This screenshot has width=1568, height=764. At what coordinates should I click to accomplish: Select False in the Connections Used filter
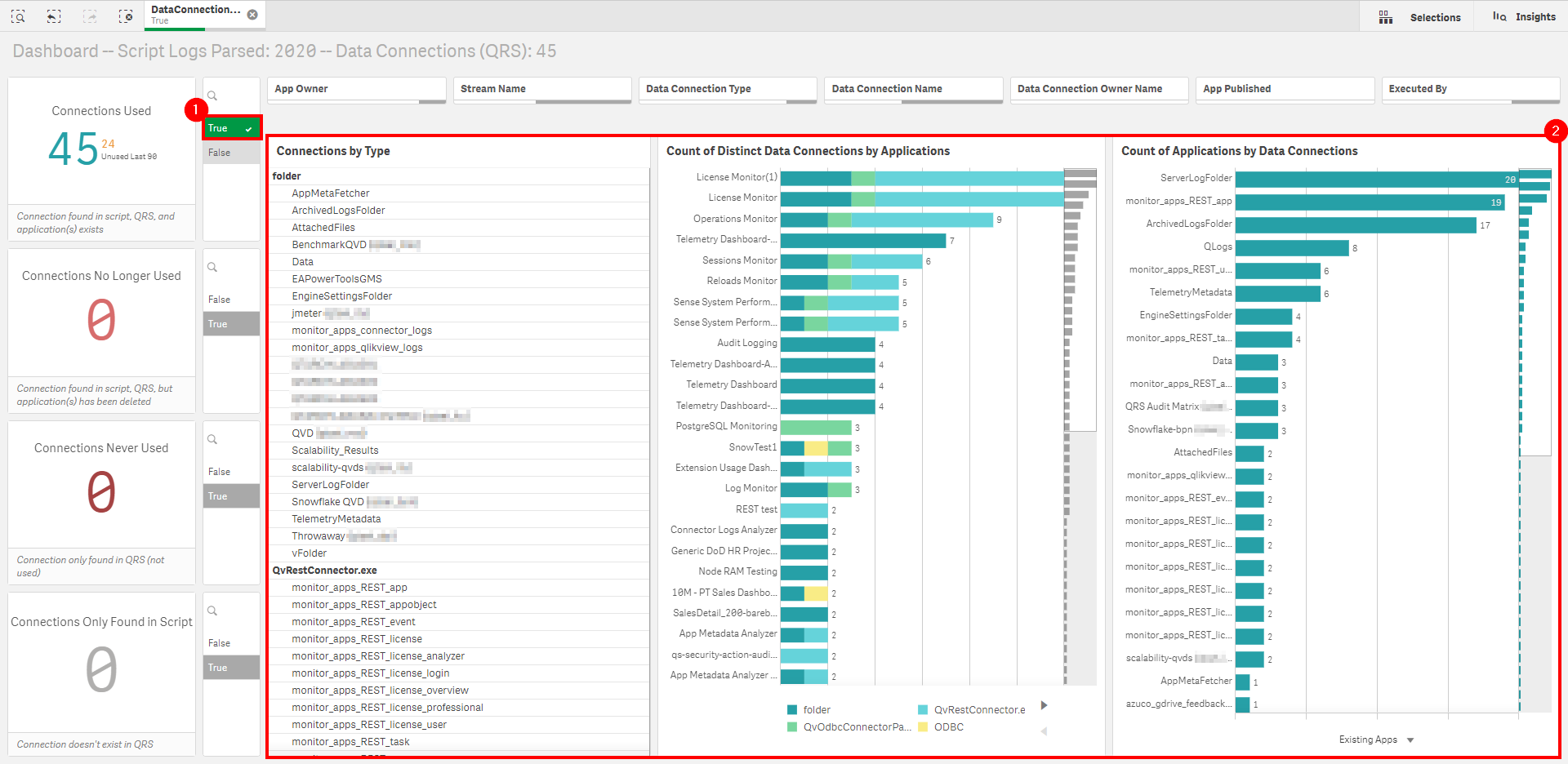coord(232,153)
